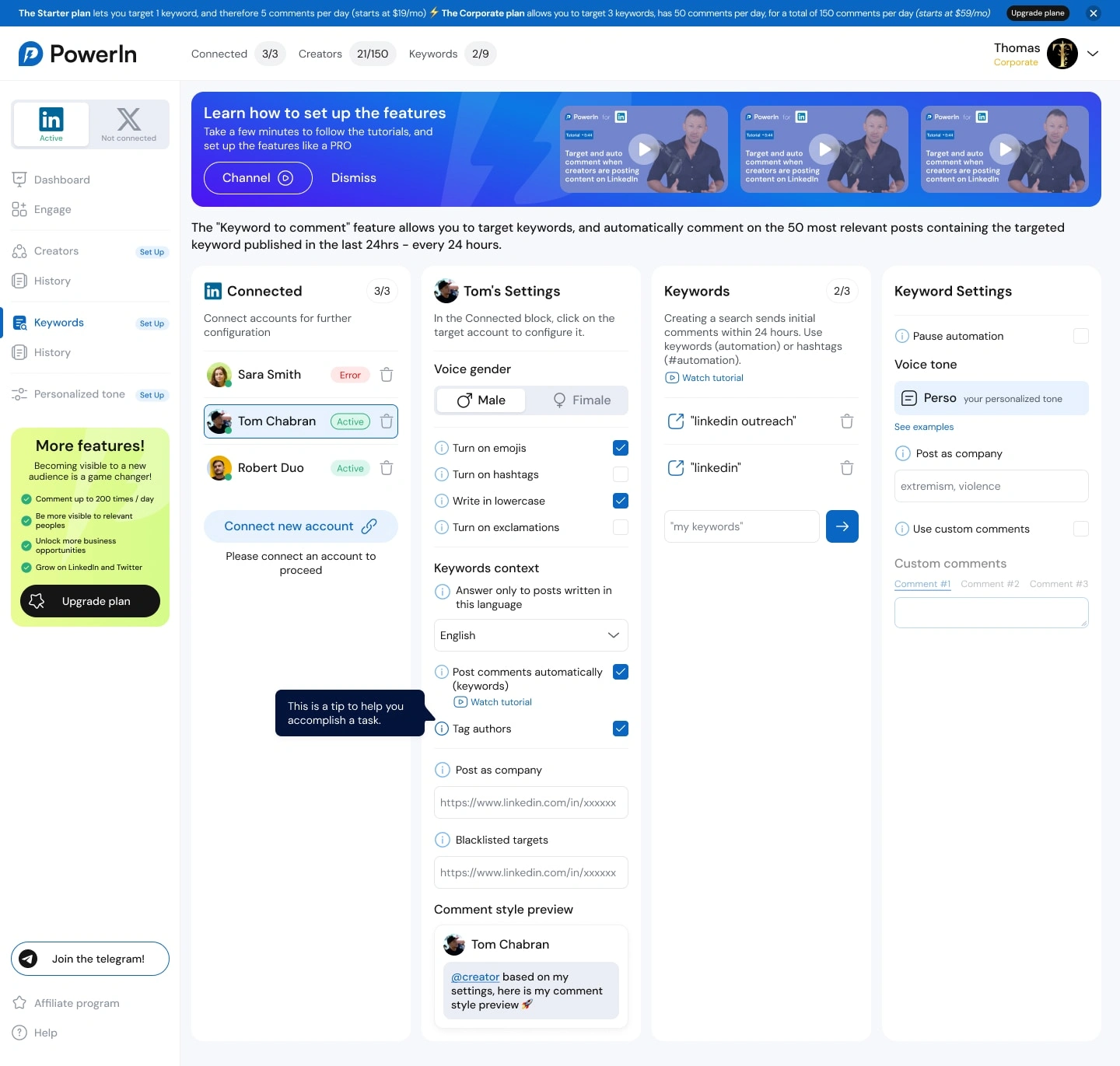Show info for Turn on emojis
The width and height of the screenshot is (1120, 1066).
pos(442,448)
